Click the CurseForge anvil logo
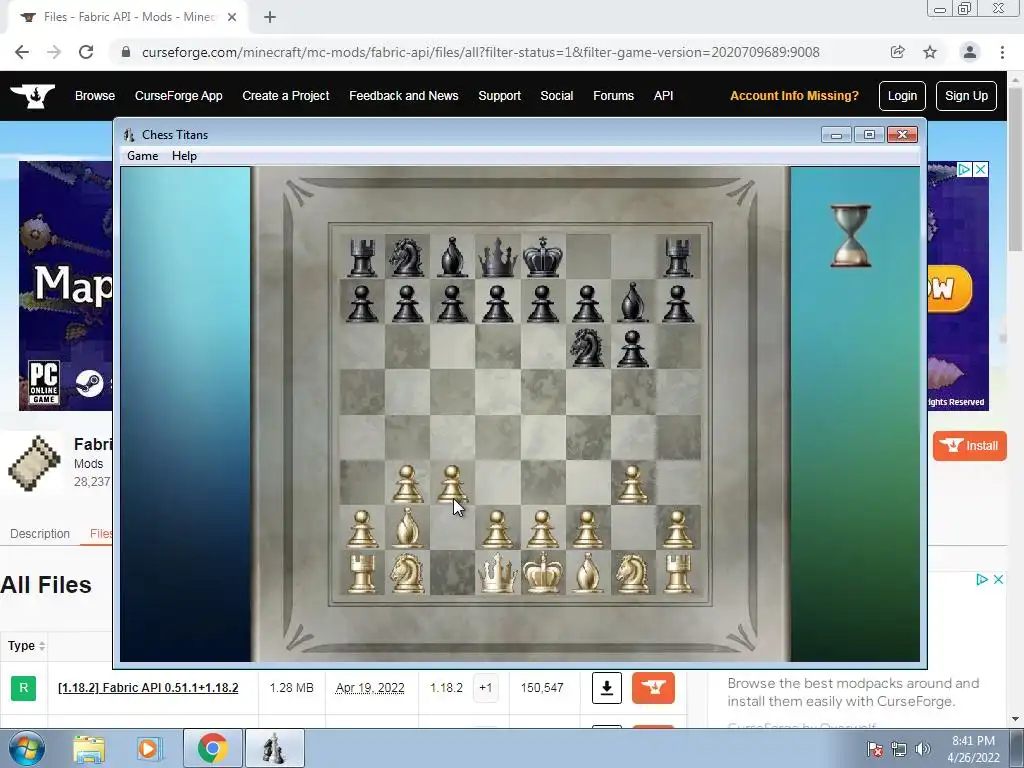 (x=33, y=96)
